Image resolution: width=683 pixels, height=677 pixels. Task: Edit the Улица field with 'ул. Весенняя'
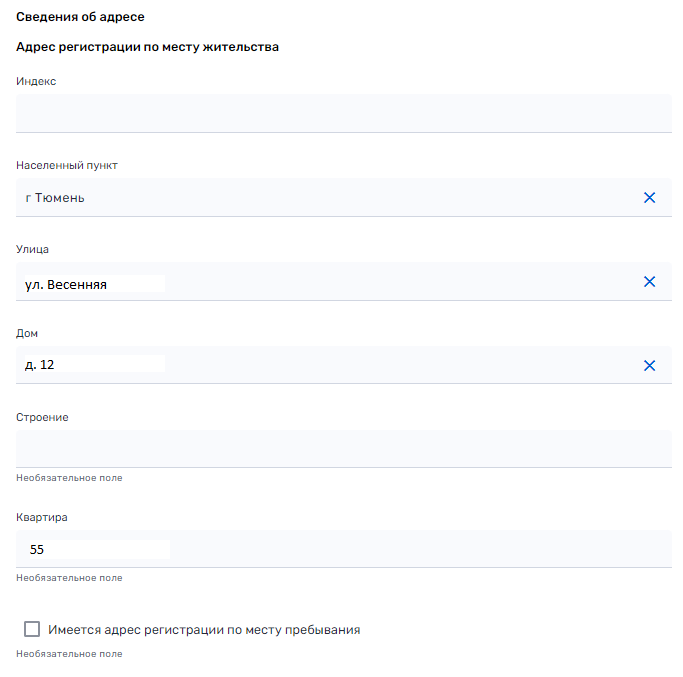320,283
